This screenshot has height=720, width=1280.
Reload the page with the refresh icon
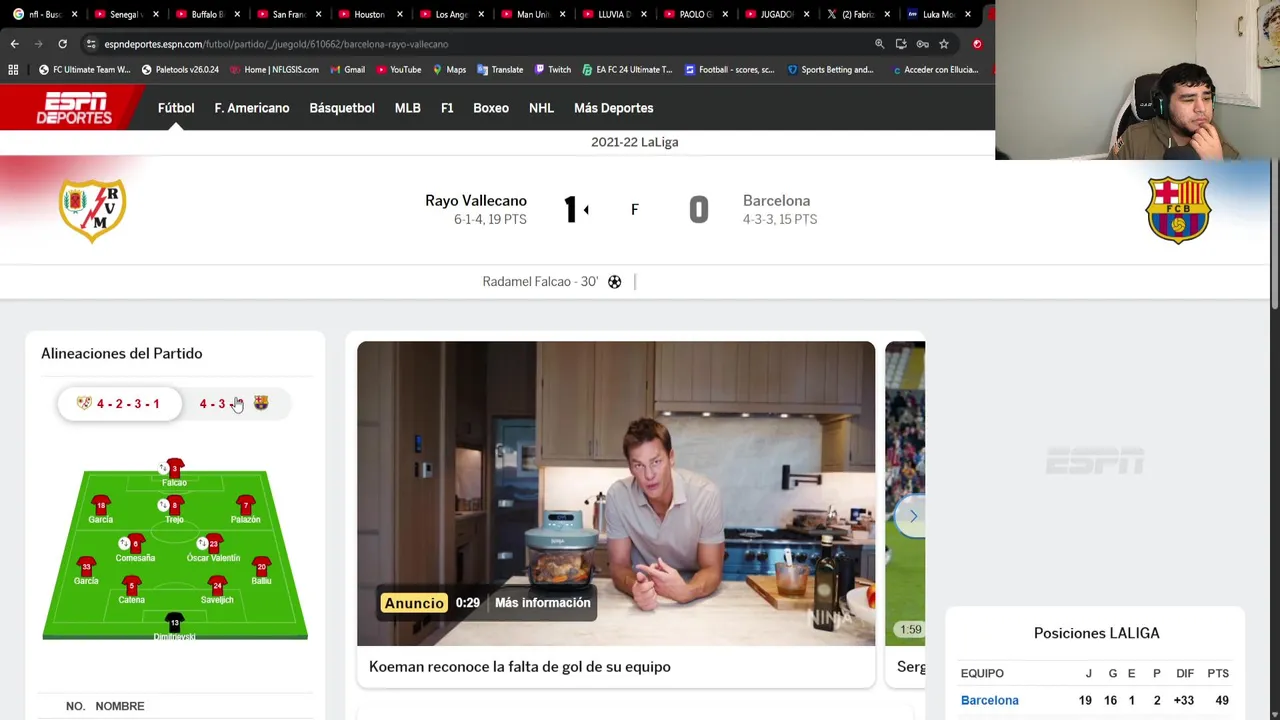tap(62, 44)
